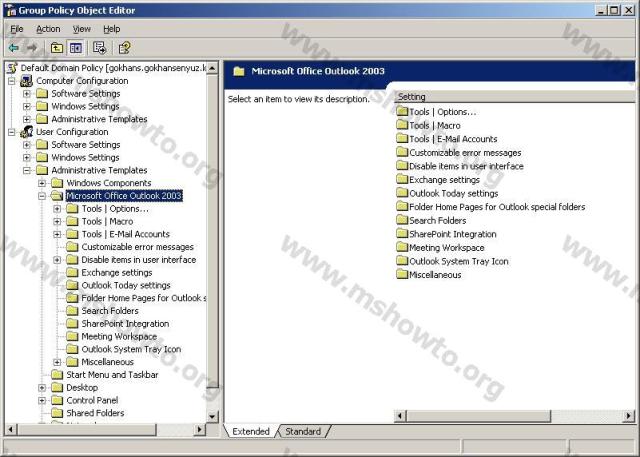Expand Tools | E-Mail Accounts tree node
The height and width of the screenshot is (457, 640).
[57, 234]
